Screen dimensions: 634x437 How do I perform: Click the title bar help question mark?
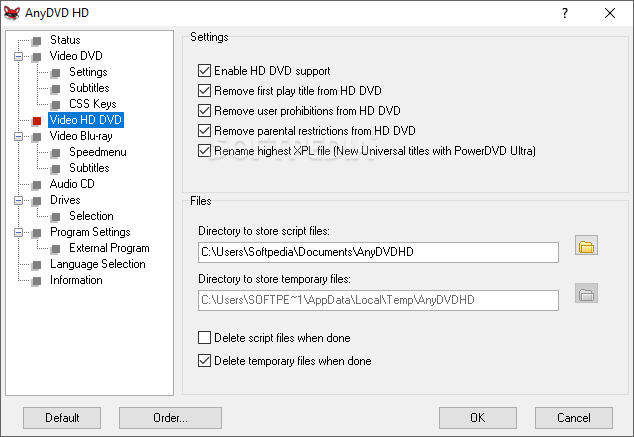[x=565, y=13]
